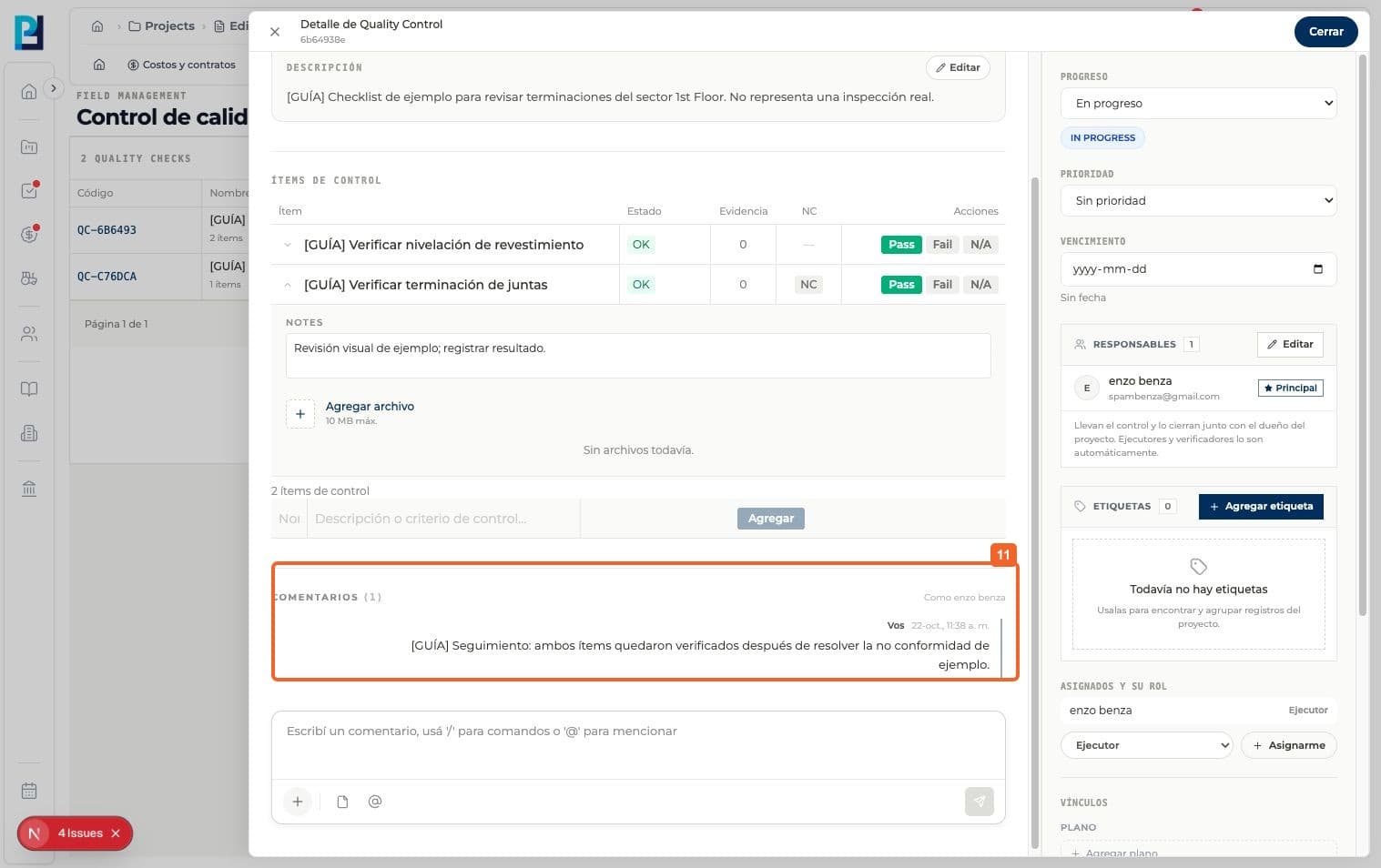The height and width of the screenshot is (868, 1381).
Task: Open the checklist icon in the left sidebar
Action: click(x=29, y=190)
